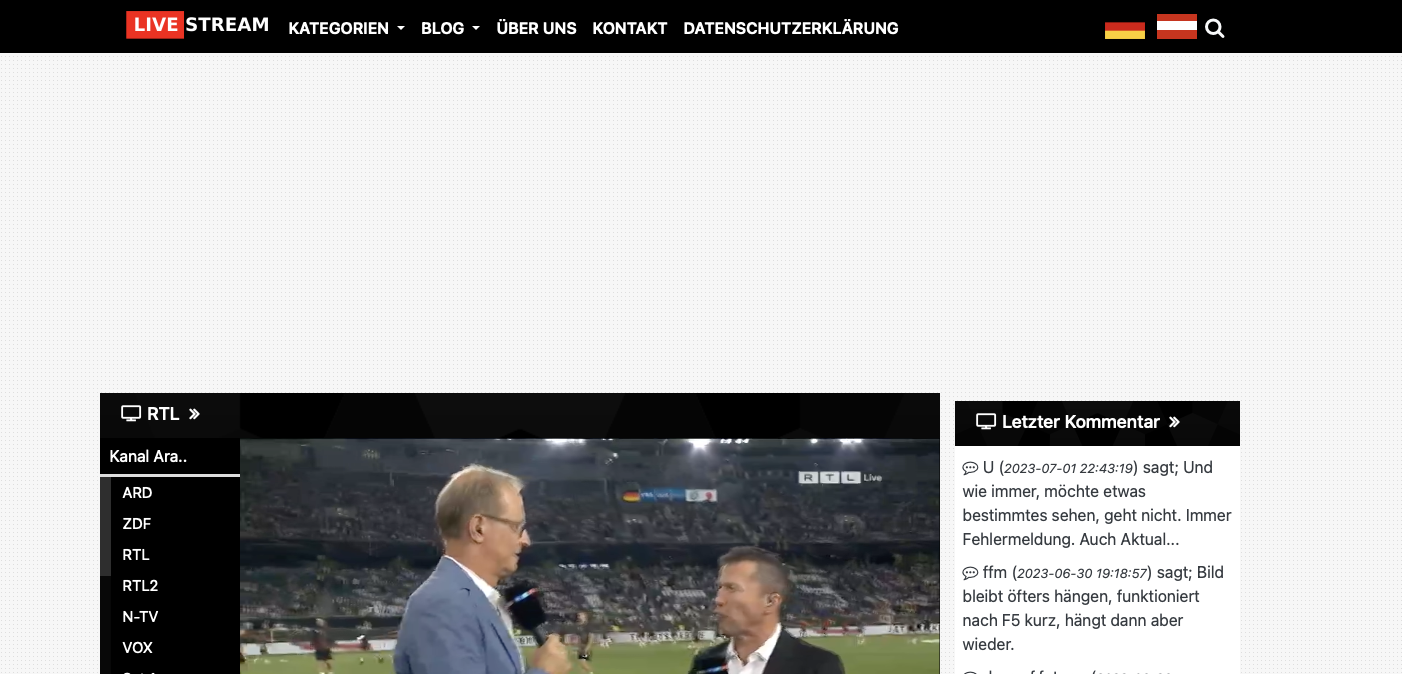
Task: Select the ARD channel
Action: tap(137, 493)
